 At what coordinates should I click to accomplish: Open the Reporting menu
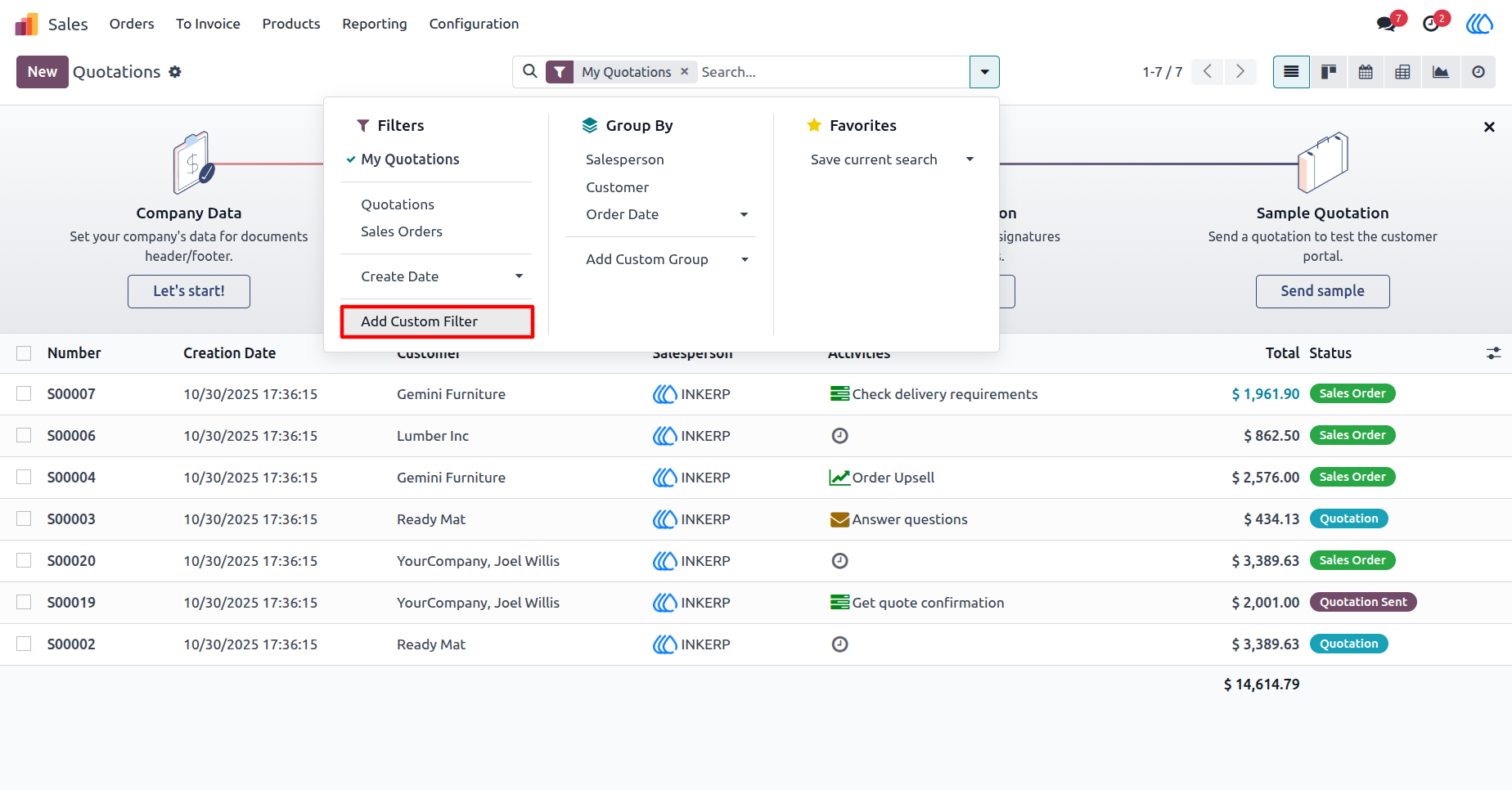coord(375,24)
